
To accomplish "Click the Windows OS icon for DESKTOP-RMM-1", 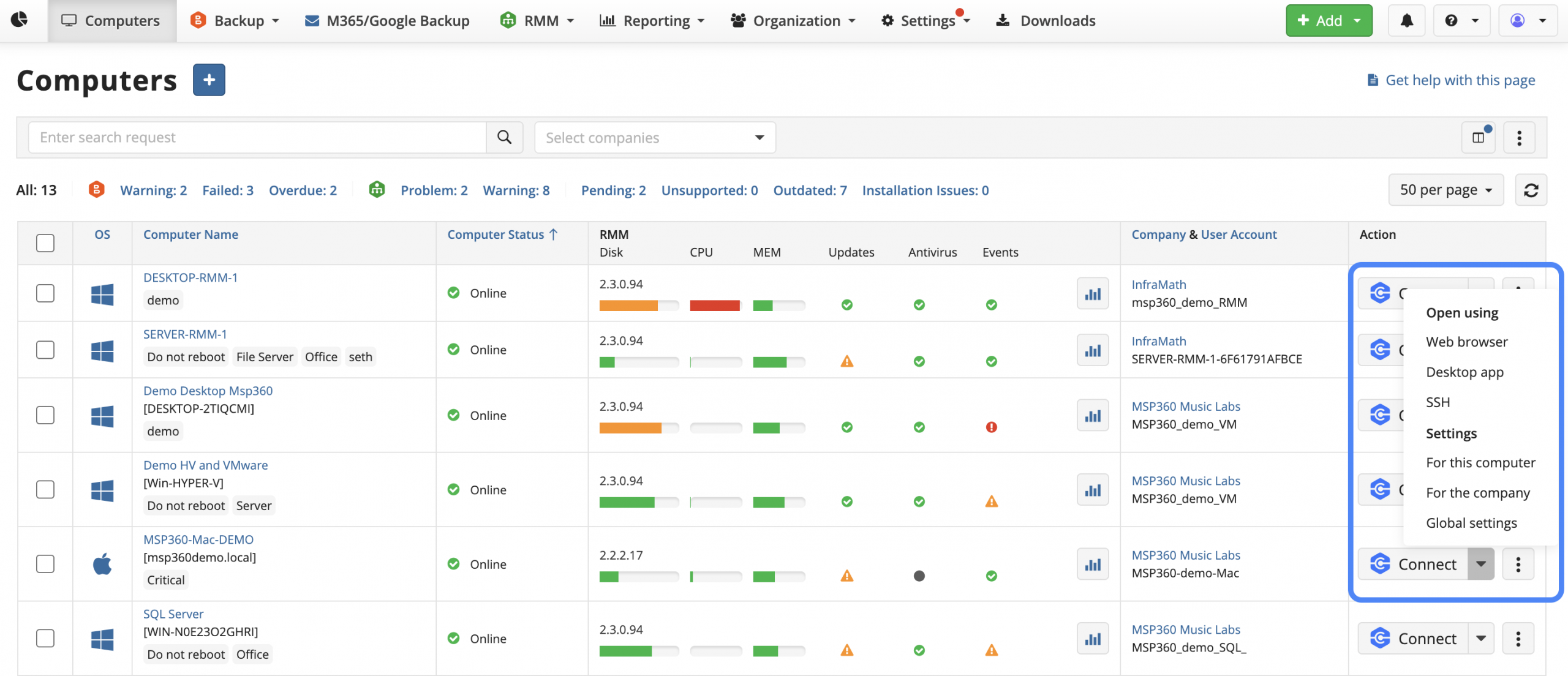I will (x=102, y=295).
